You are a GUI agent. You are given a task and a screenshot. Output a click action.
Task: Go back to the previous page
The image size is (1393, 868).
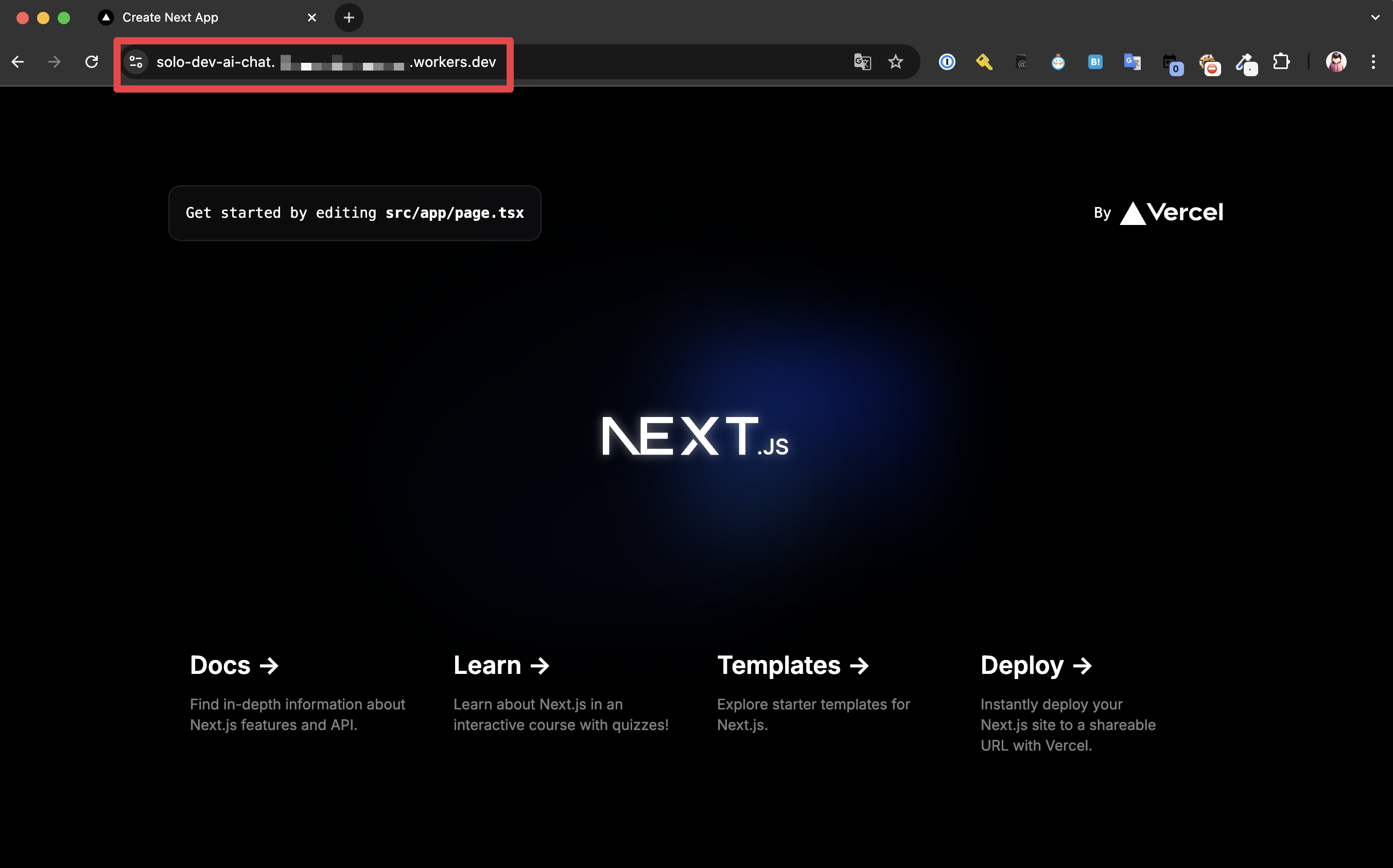18,62
